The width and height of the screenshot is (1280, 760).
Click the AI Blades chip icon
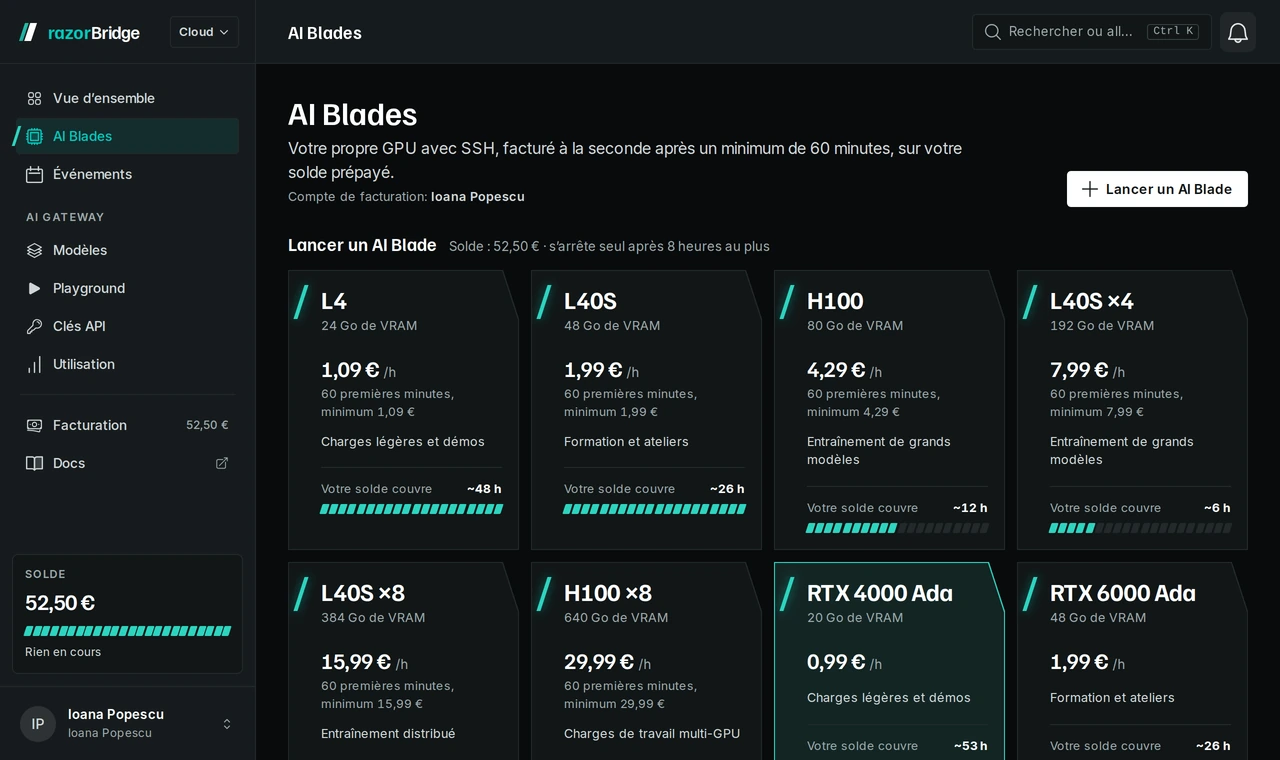coord(34,136)
